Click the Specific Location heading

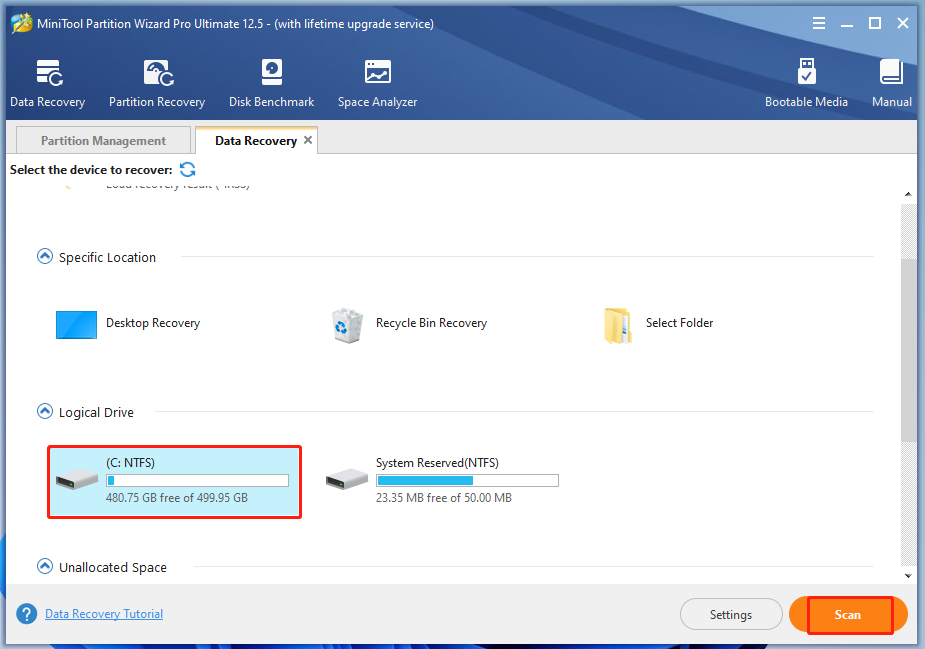(107, 257)
